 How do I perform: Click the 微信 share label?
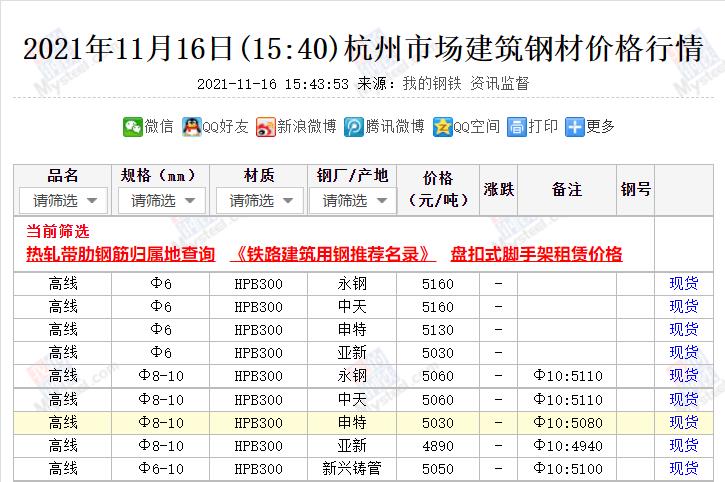pos(159,126)
